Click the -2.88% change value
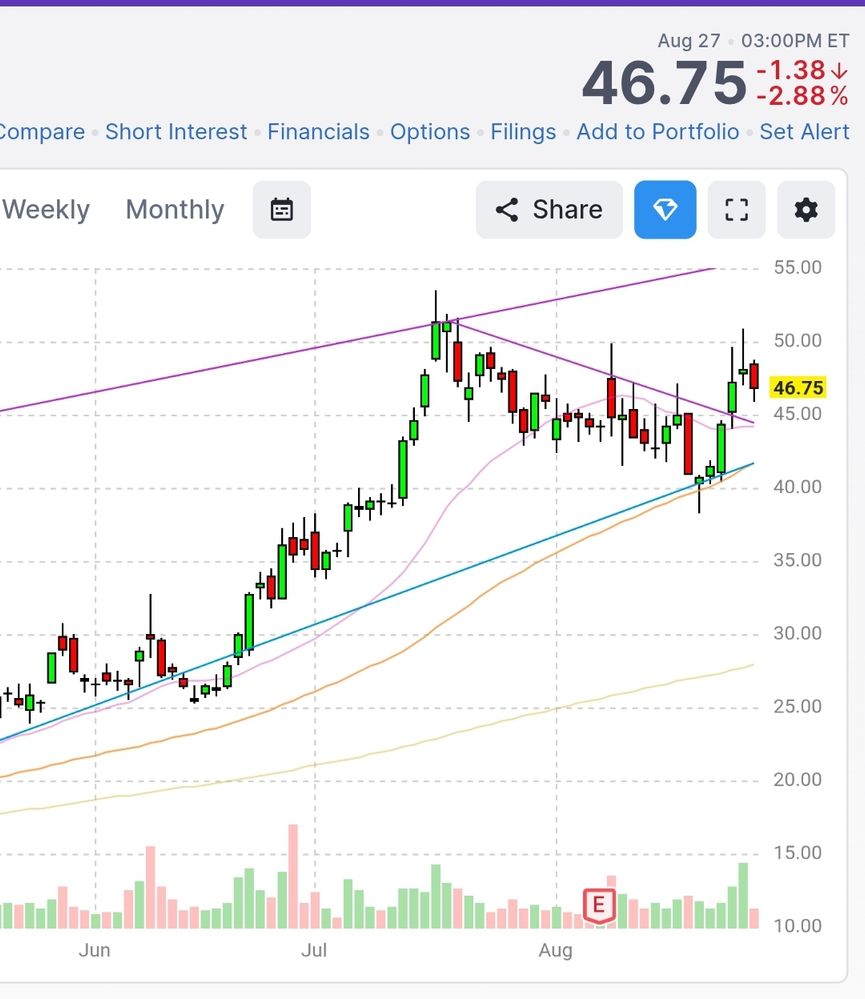 click(x=802, y=96)
